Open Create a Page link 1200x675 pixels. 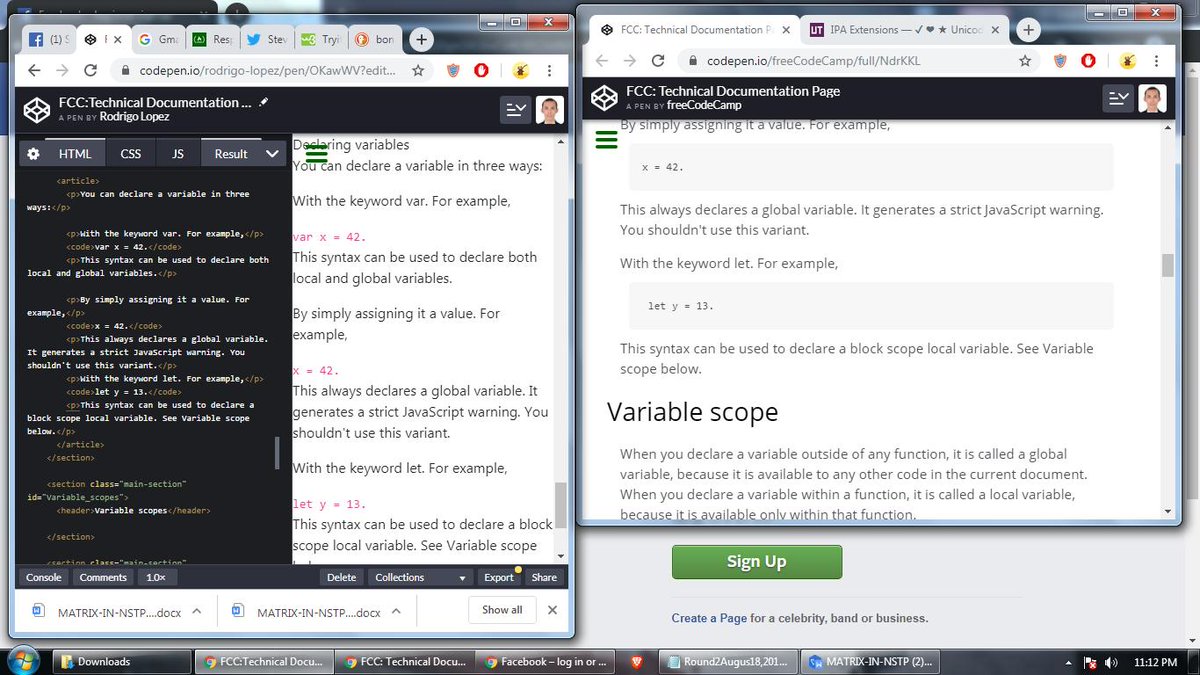[x=709, y=618]
